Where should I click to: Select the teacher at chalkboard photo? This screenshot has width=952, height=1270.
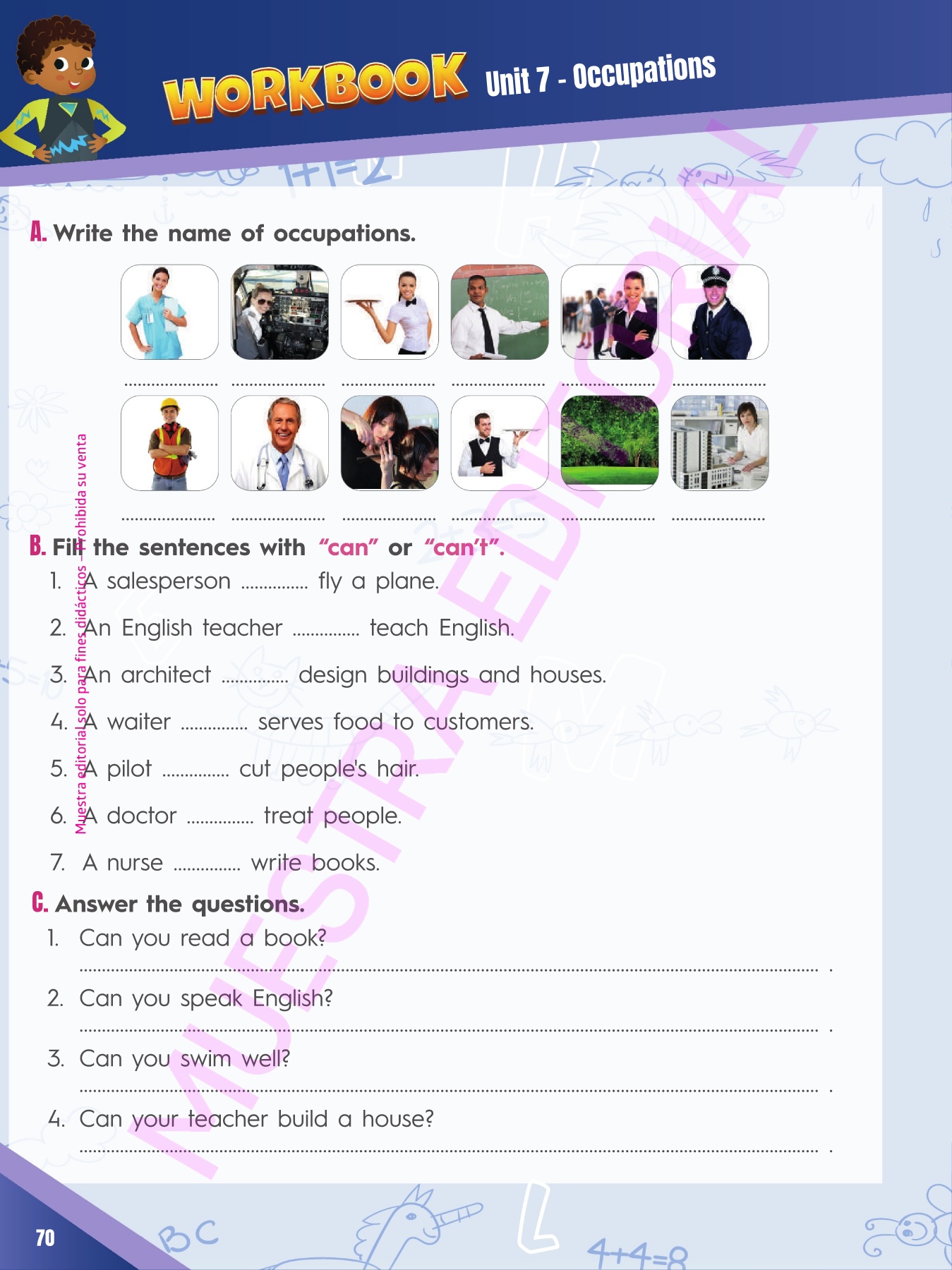click(x=500, y=312)
